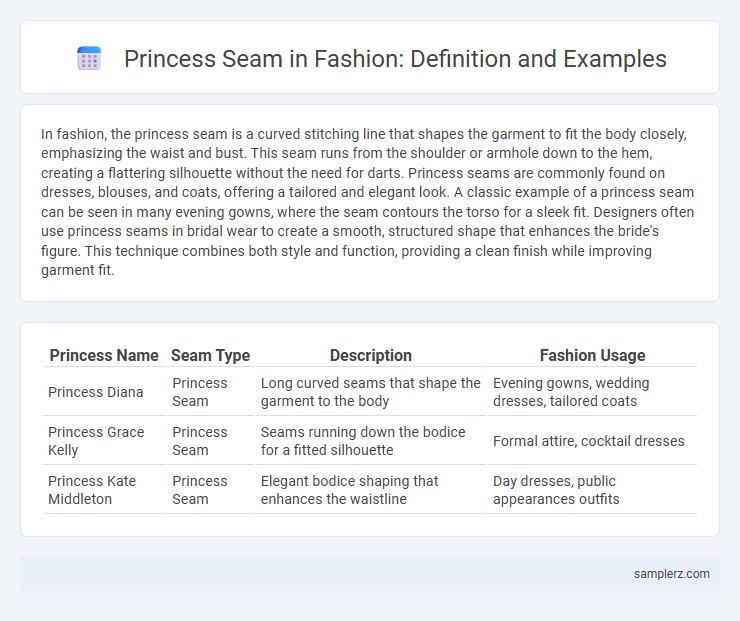Click the 'Princess Kate Middleton' table cell
This screenshot has width=740, height=621.
[x=104, y=490]
